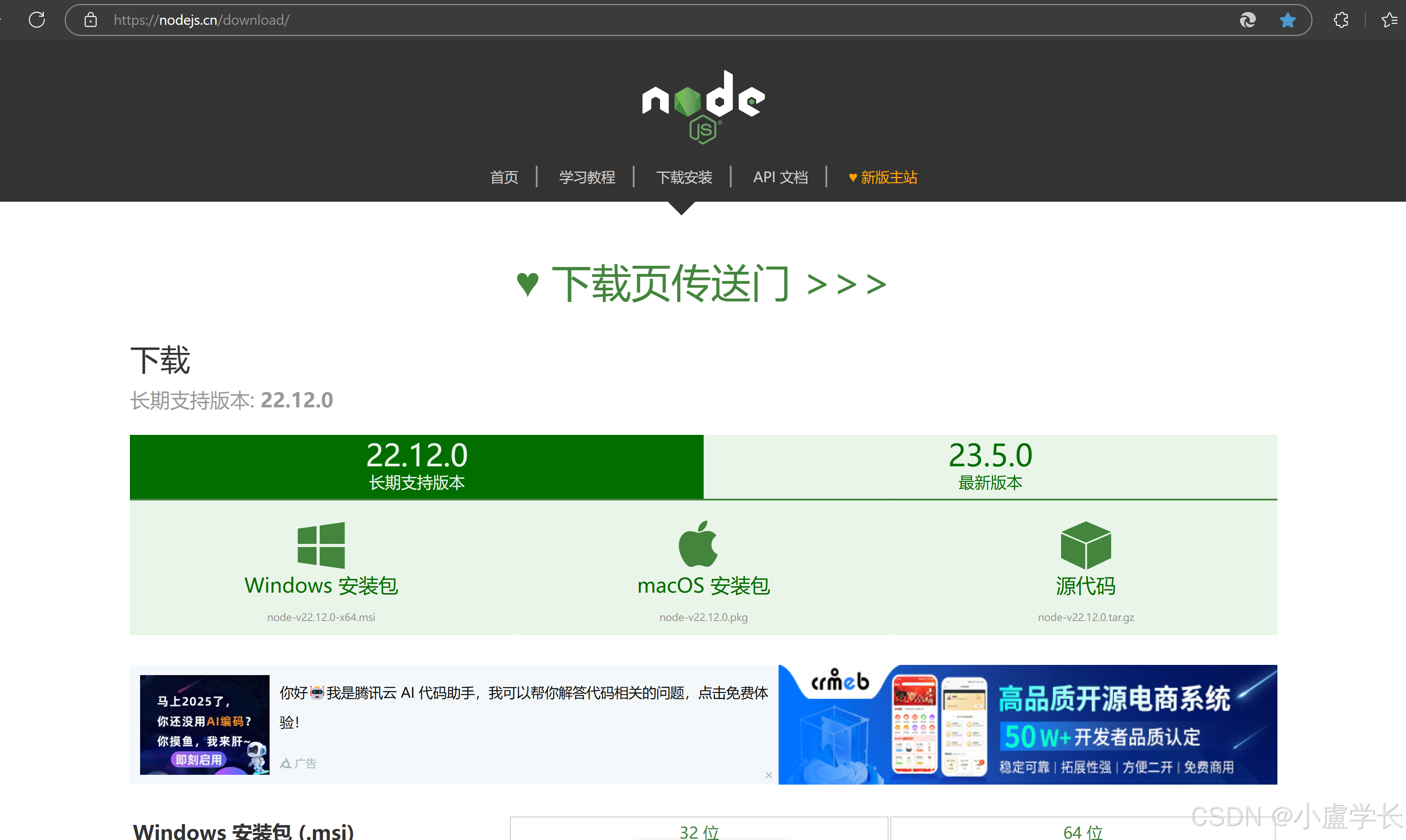Close the Tencent AI ad banner

coord(768,775)
